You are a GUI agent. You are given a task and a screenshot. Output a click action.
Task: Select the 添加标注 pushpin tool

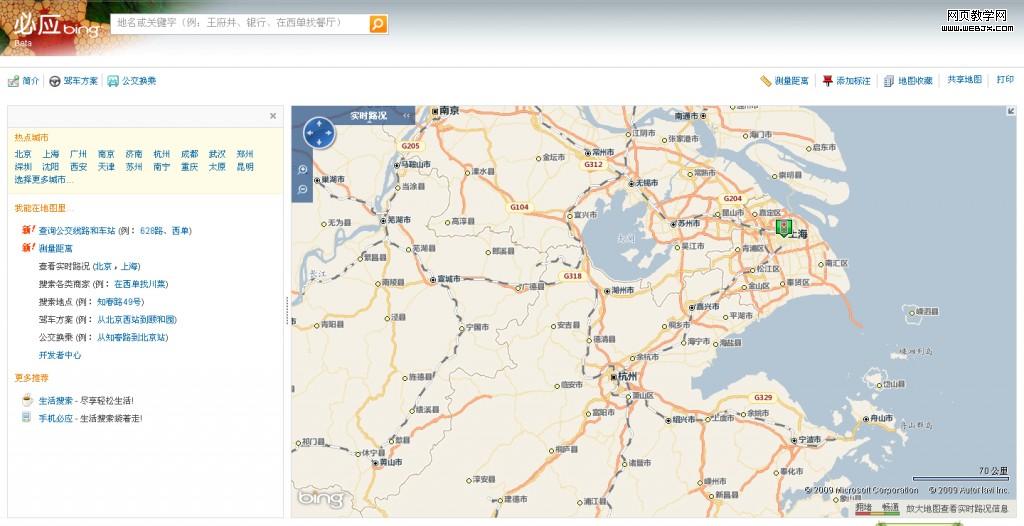click(x=846, y=81)
